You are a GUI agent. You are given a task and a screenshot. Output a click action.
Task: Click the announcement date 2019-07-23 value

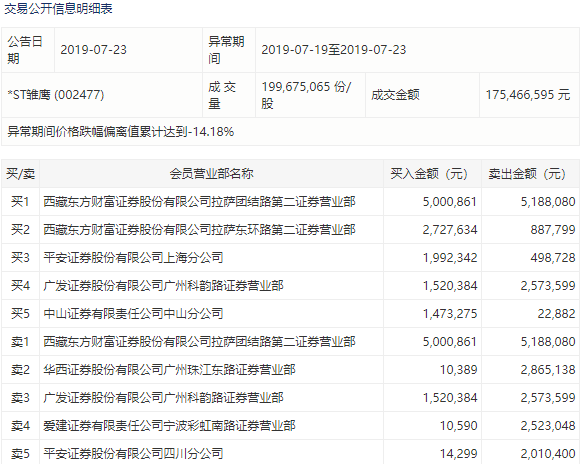click(x=93, y=50)
